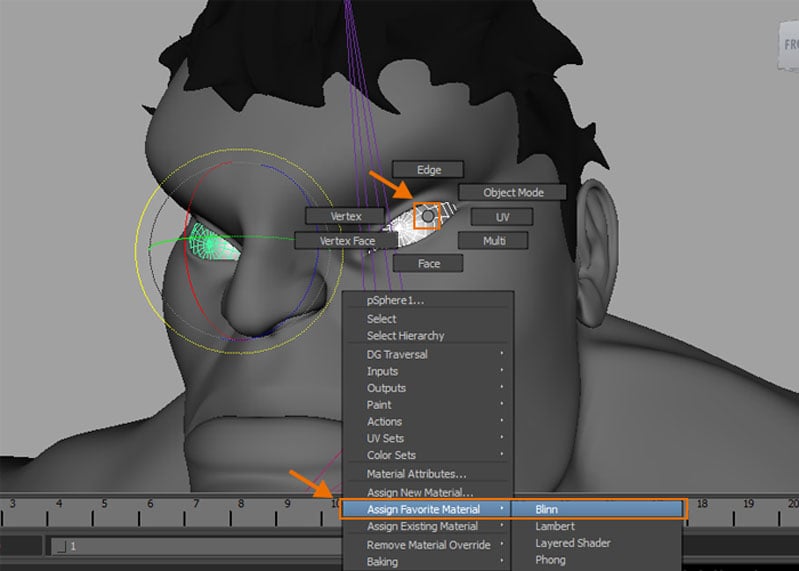
Task: Click frame 5 on the timeline
Action: tap(104, 504)
